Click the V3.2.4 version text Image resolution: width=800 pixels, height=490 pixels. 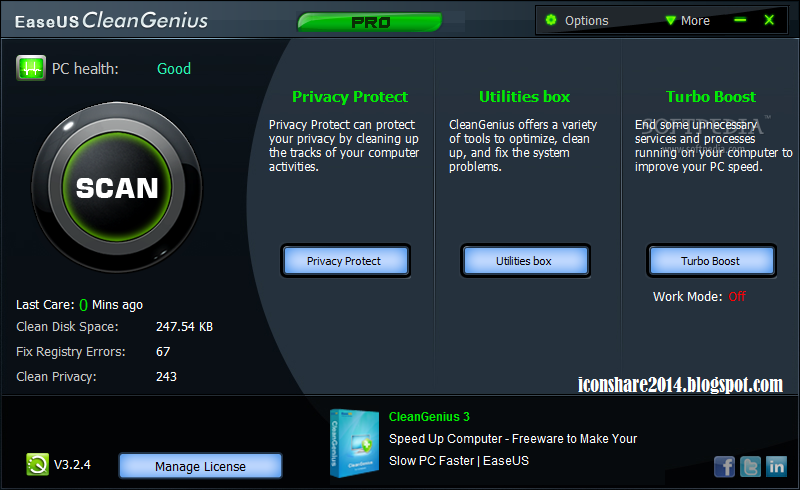72,464
